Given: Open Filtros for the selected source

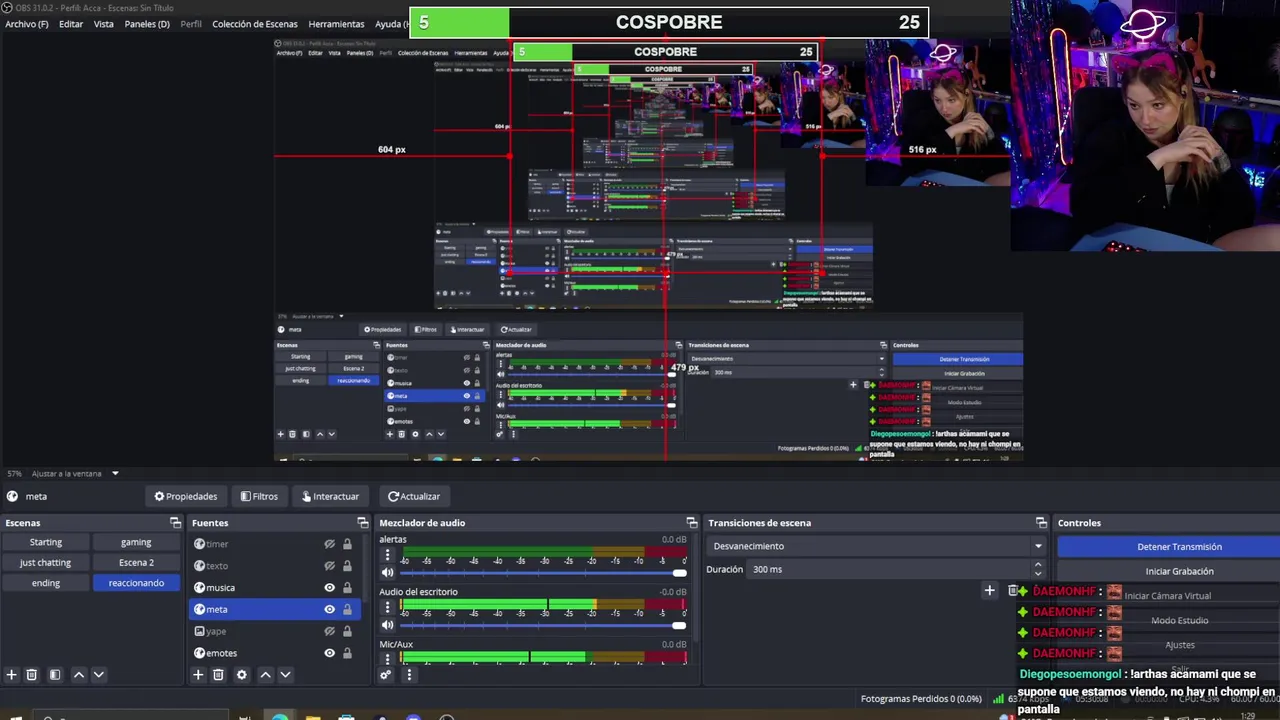Looking at the screenshot, I should pos(259,496).
